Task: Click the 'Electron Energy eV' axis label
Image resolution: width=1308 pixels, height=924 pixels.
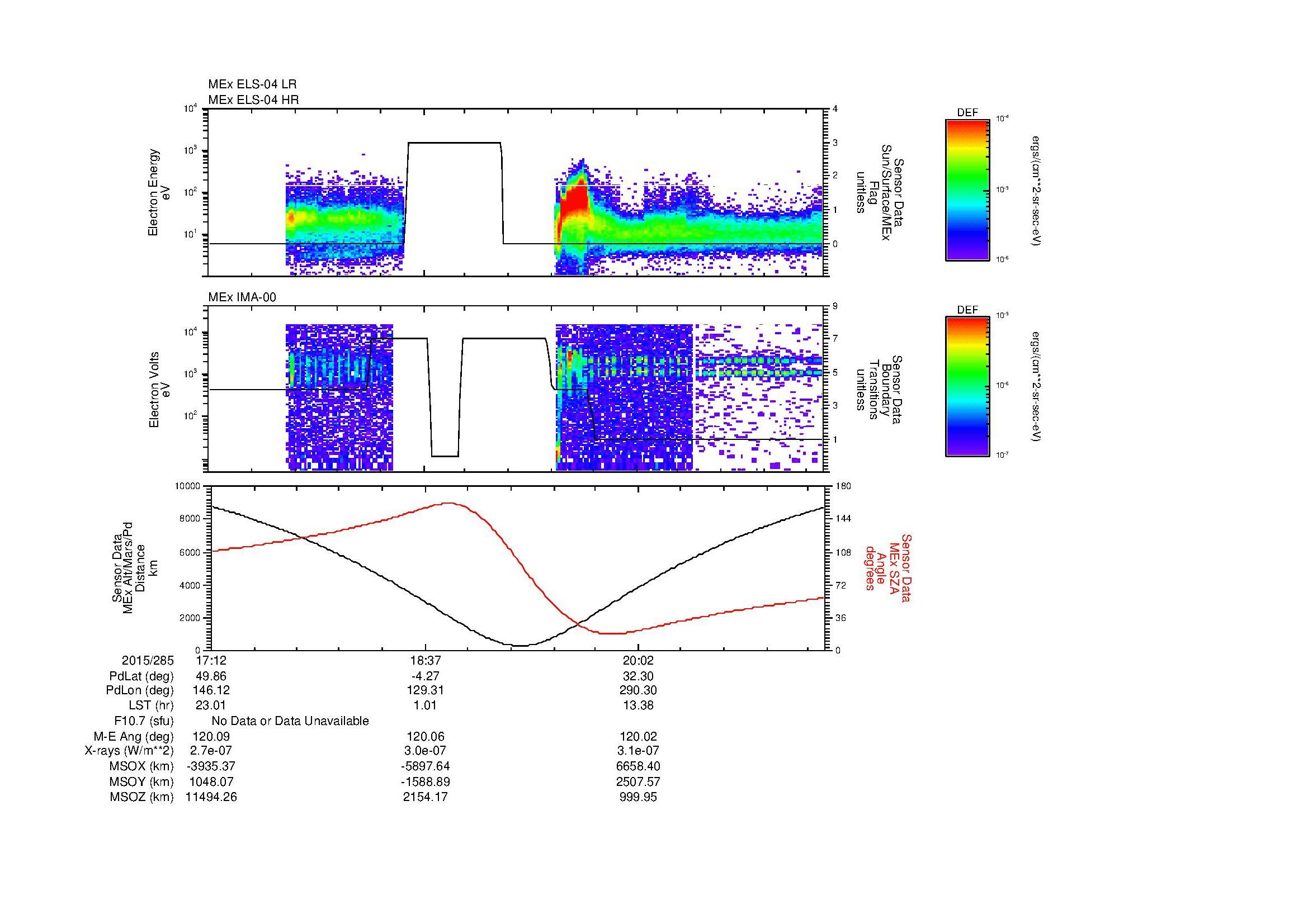Action: 159,192
